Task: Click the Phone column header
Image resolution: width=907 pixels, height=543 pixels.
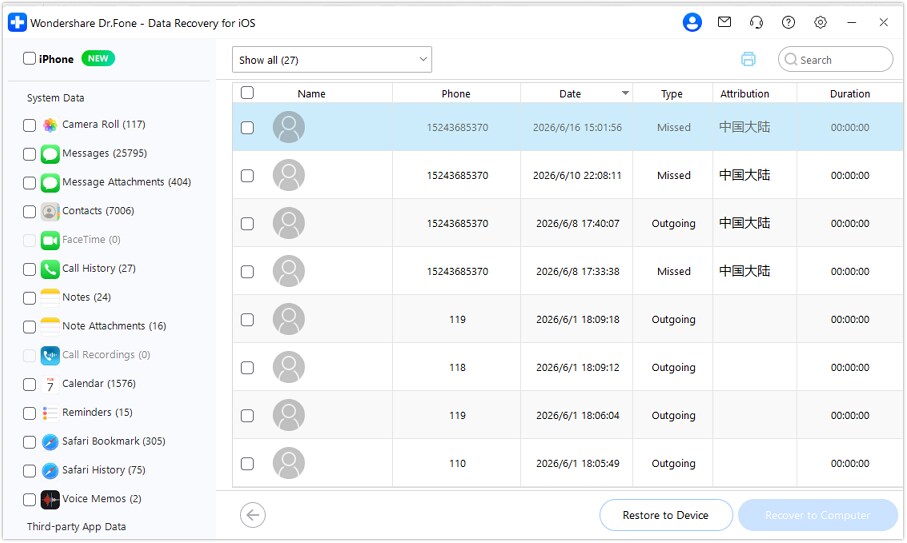Action: (456, 94)
